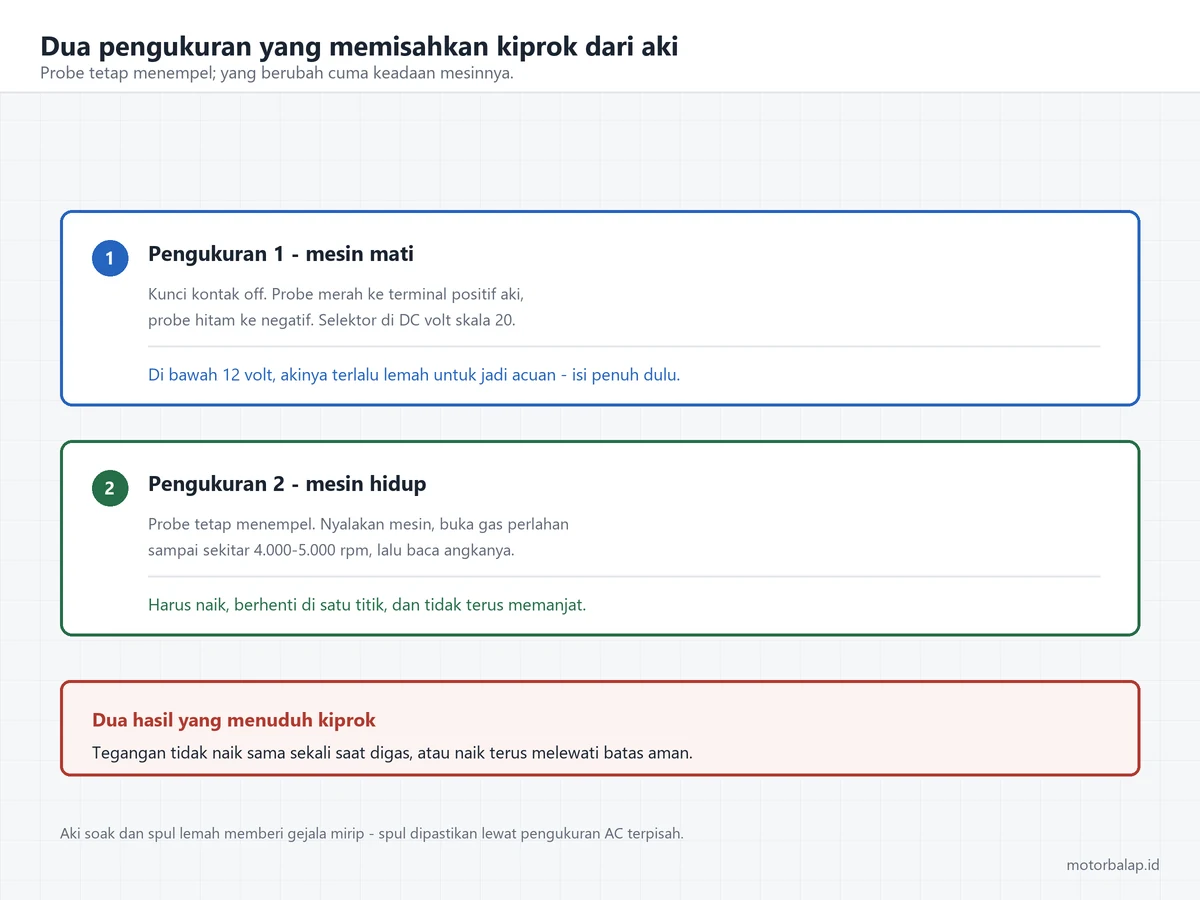Click red heading 'Dua hasil yang menuduh kiprok'
Image resolution: width=1200 pixels, height=900 pixels.
click(234, 720)
